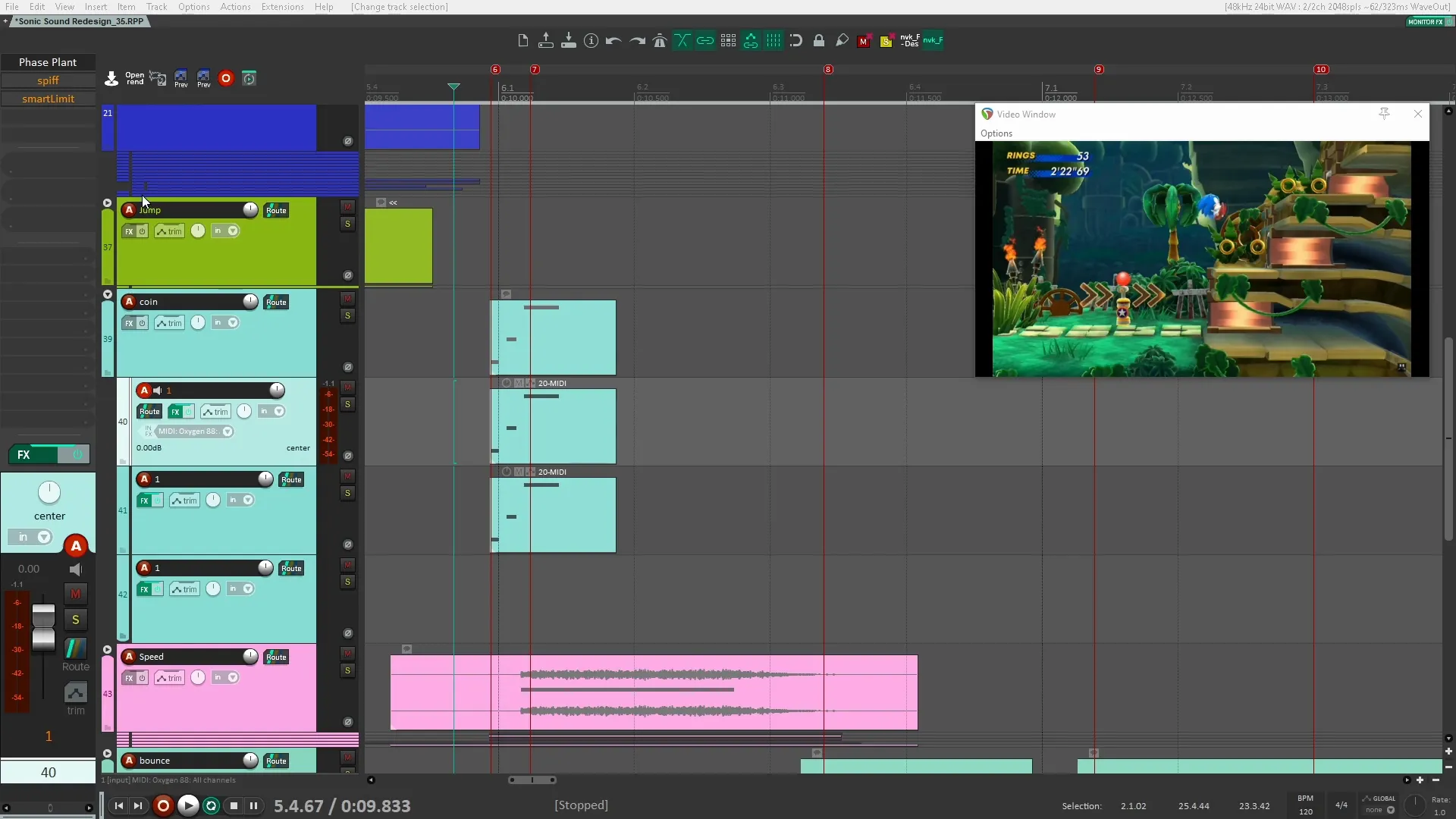Screen dimensions: 1456x819
Task: Click the green highlighted nvk_F toolbar button
Action: coord(933,40)
